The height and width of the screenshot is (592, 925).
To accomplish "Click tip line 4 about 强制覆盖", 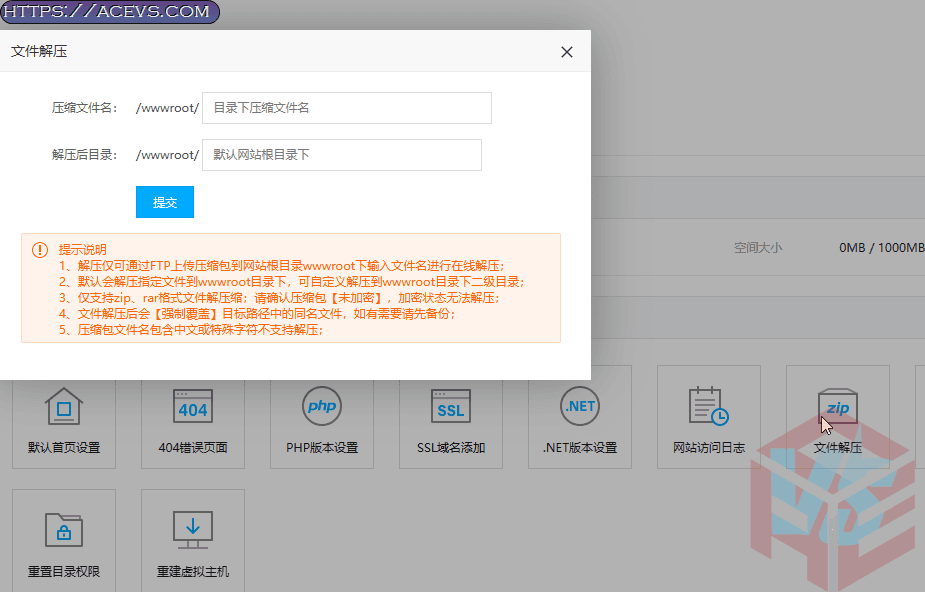I will [x=258, y=313].
